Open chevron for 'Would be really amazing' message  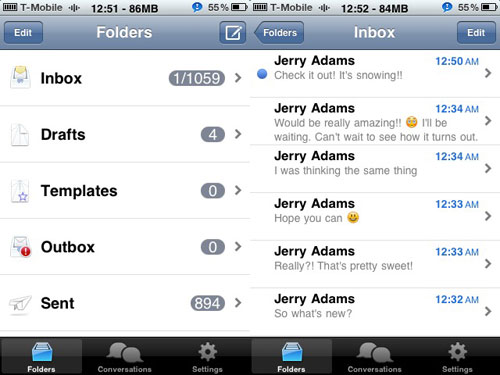coord(488,121)
